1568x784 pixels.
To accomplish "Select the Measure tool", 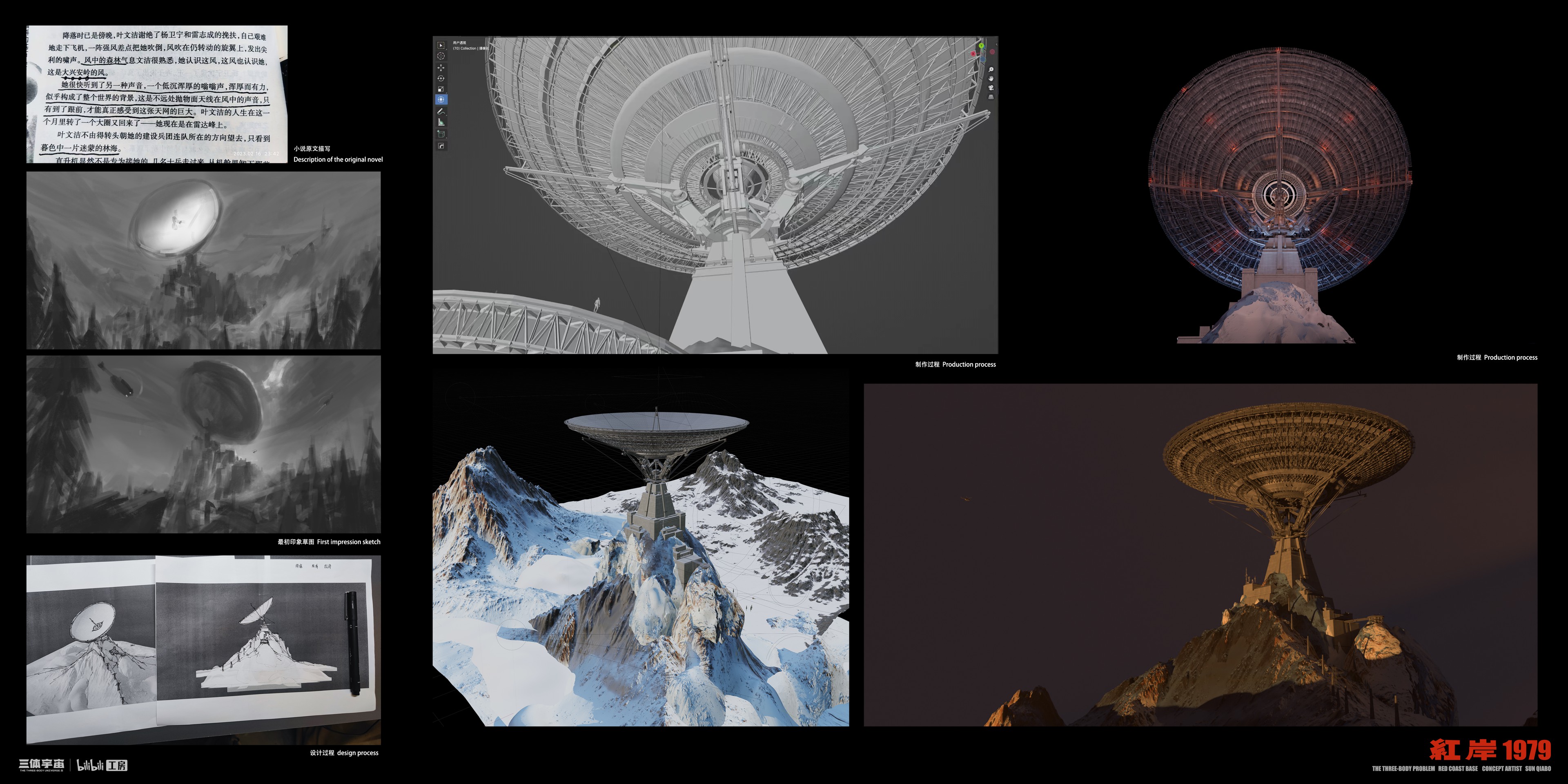I will [441, 122].
